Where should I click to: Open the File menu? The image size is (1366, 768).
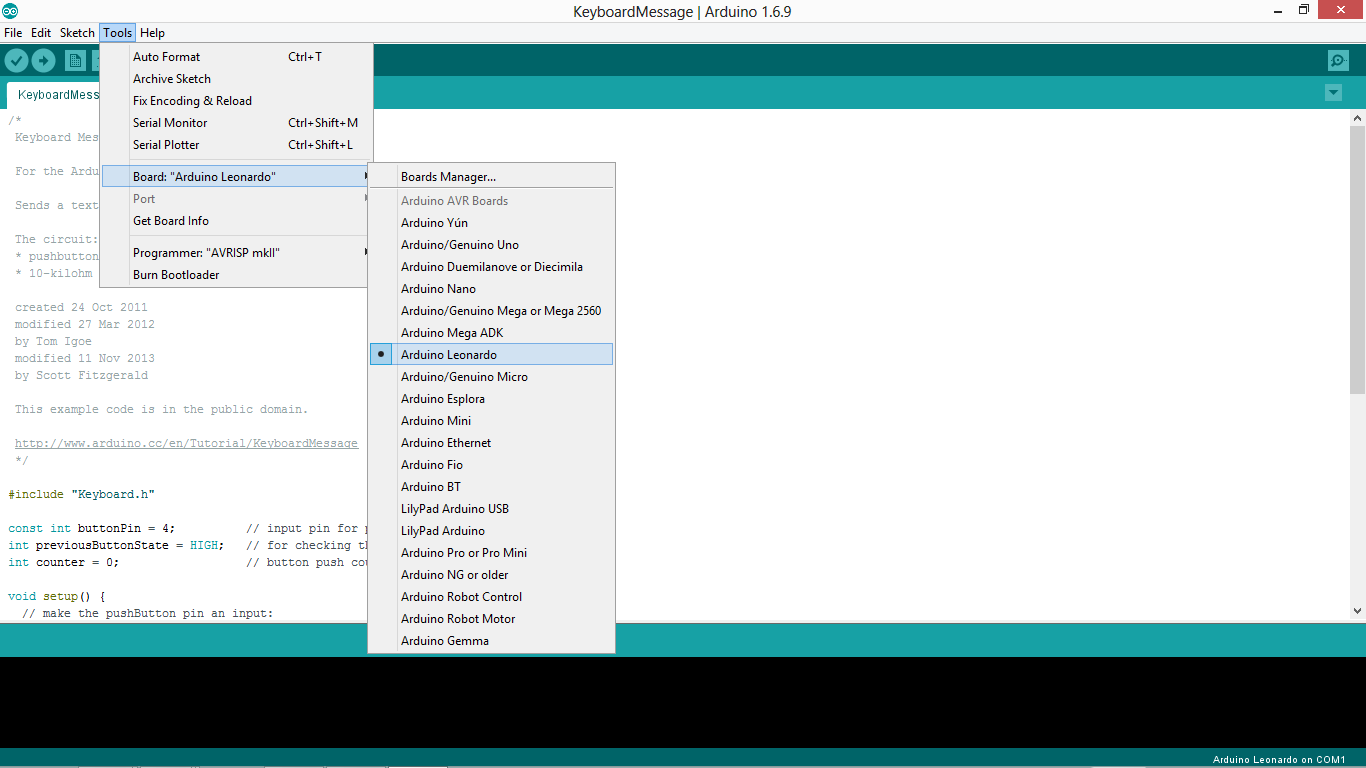[13, 33]
